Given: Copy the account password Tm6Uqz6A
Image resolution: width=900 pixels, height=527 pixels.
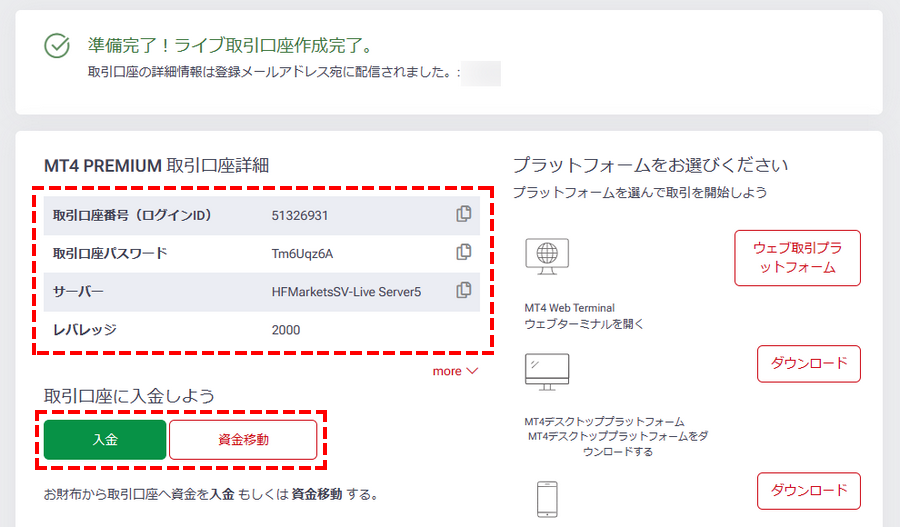Looking at the screenshot, I should coord(464,252).
